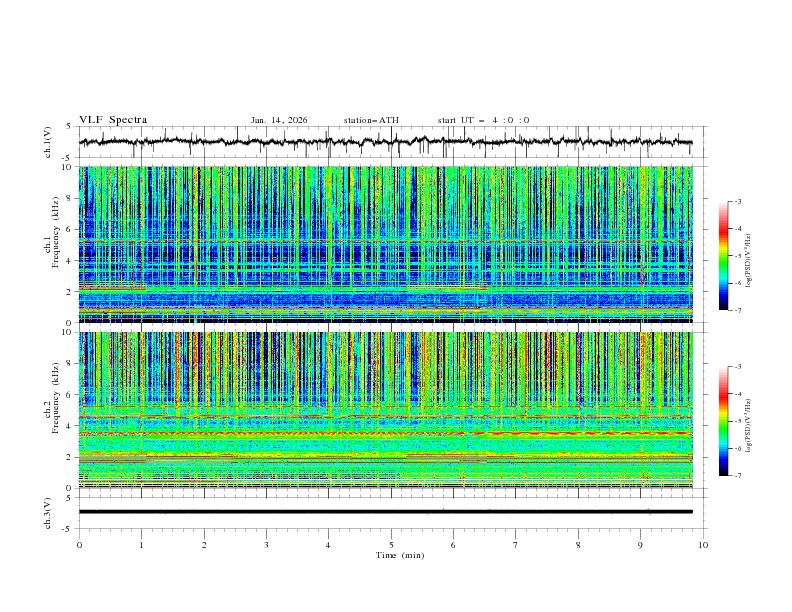Click the ch.1 spectrogram color scale bar
Image resolution: width=792 pixels, height=612 pixels.
[x=724, y=256]
